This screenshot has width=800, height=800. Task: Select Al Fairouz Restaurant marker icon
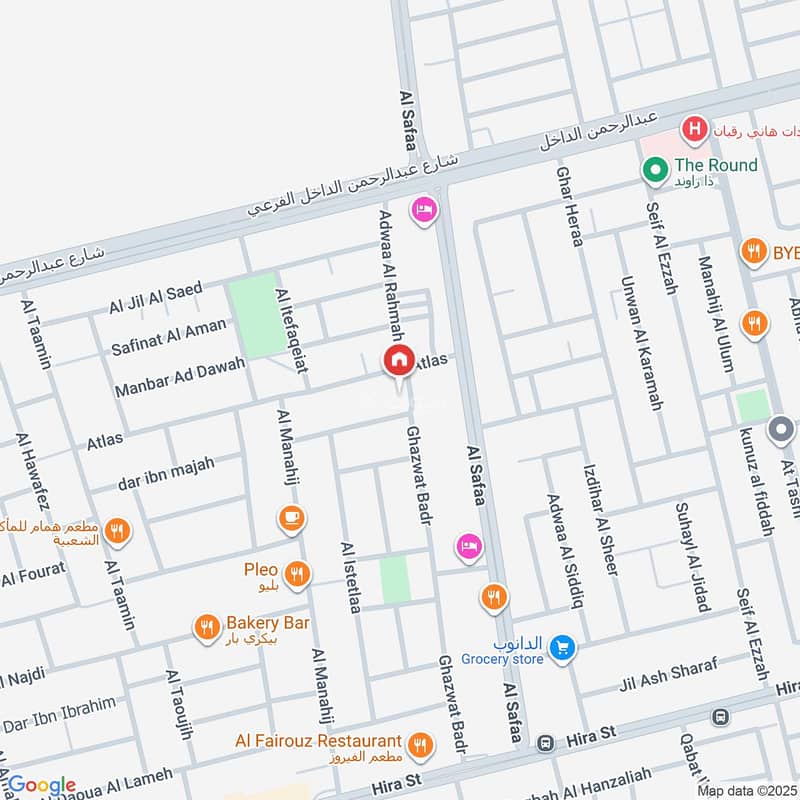coord(420,746)
